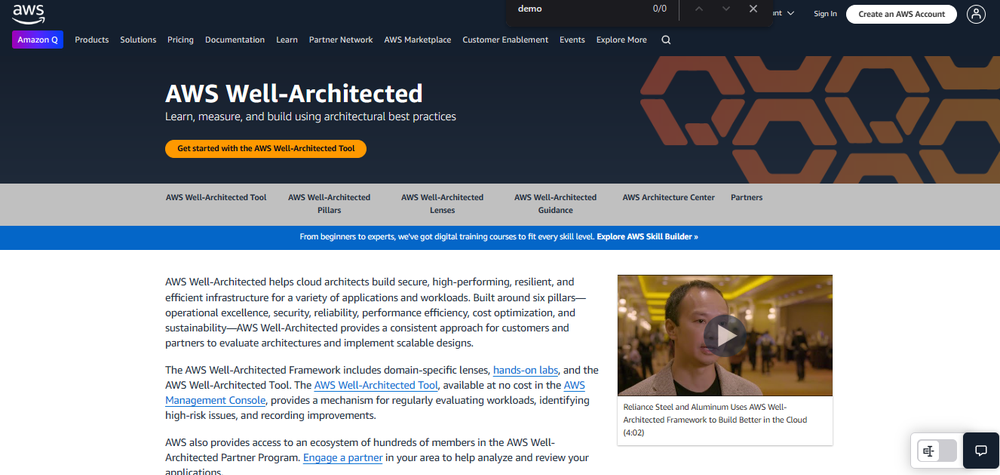Open the Documentation menu

[x=235, y=40]
